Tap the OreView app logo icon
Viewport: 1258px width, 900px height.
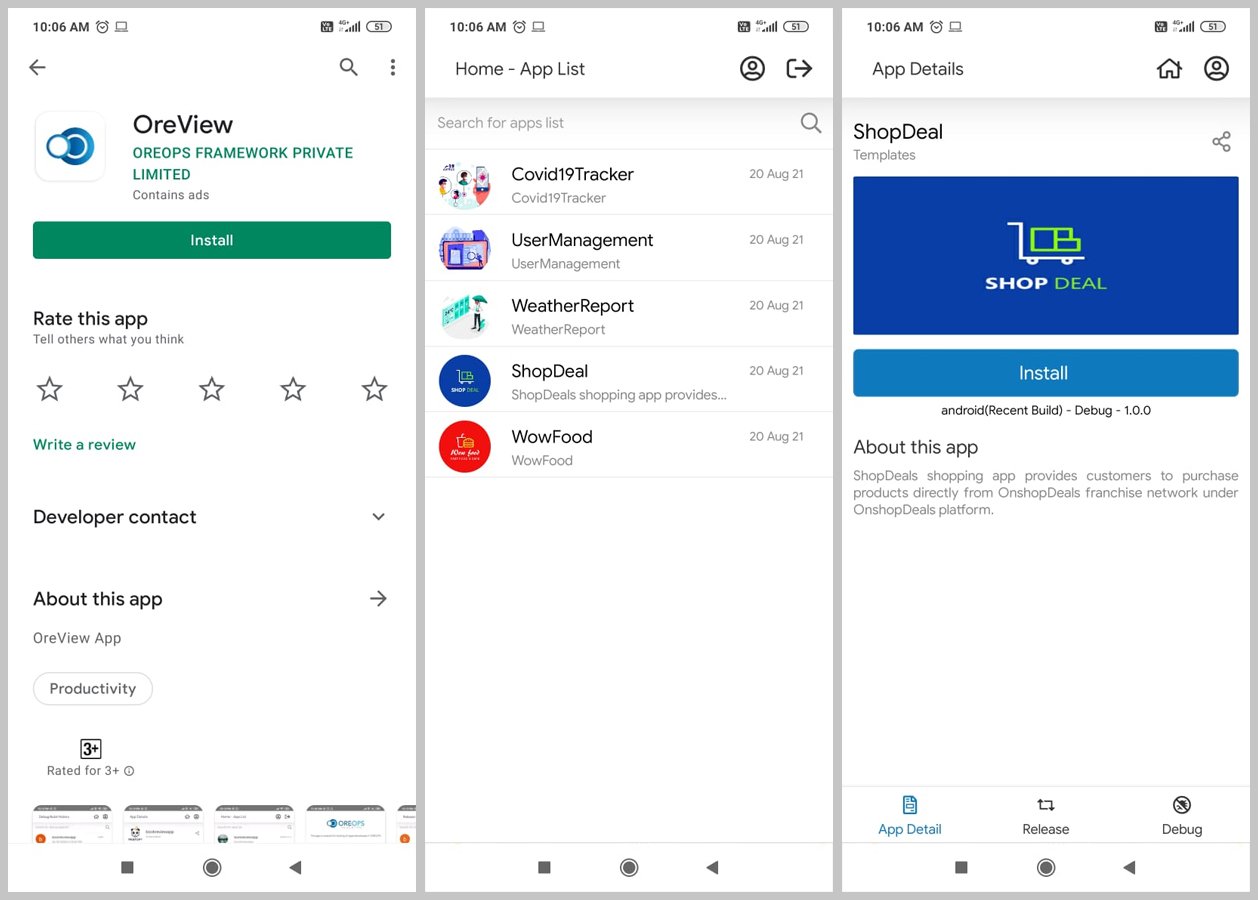[70, 146]
